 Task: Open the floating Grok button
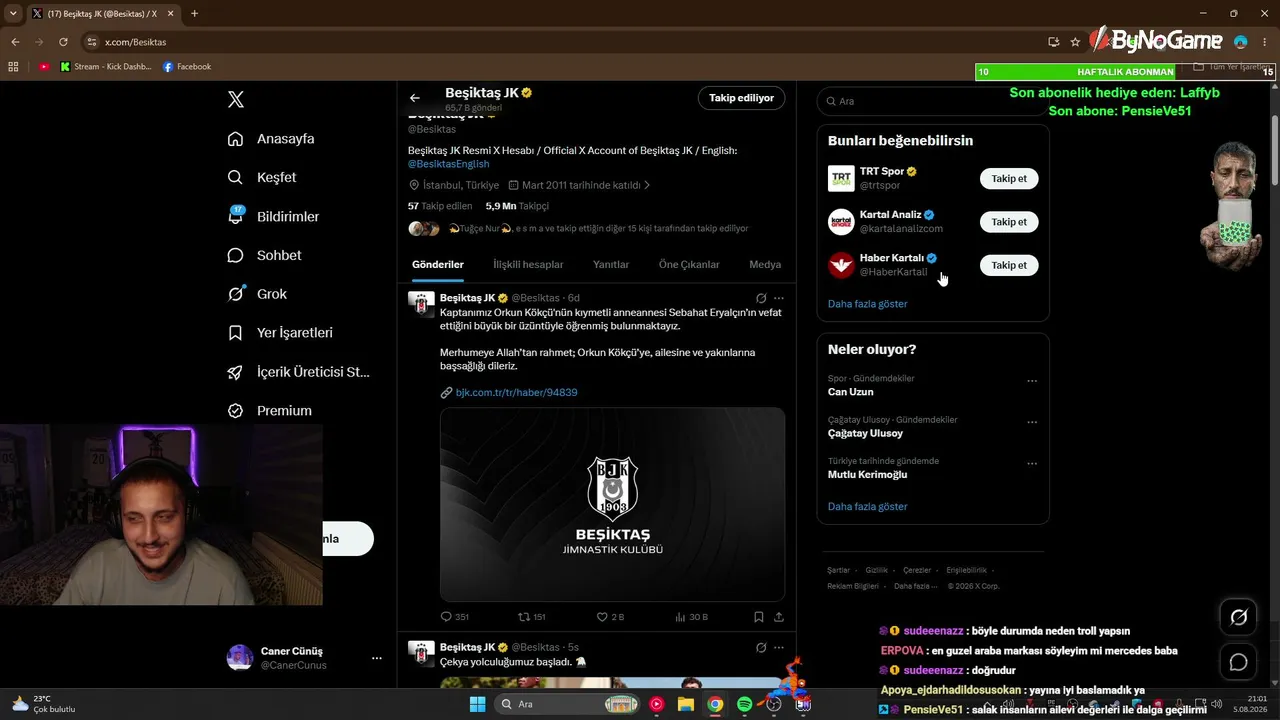[1238, 617]
